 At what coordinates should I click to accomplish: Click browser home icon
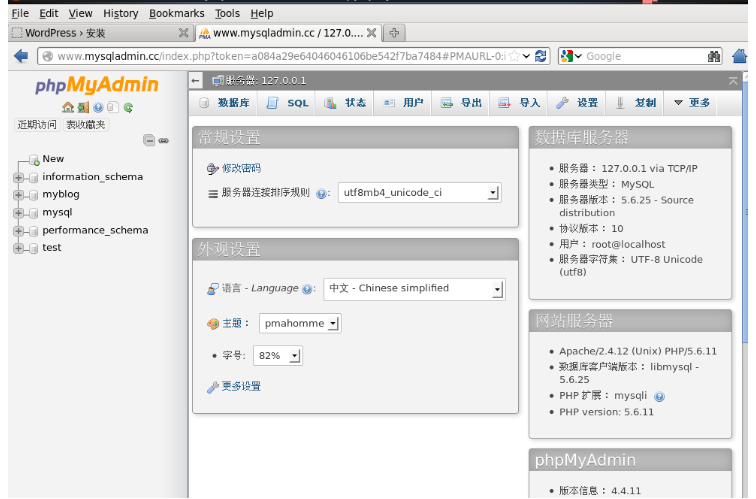coord(739,56)
